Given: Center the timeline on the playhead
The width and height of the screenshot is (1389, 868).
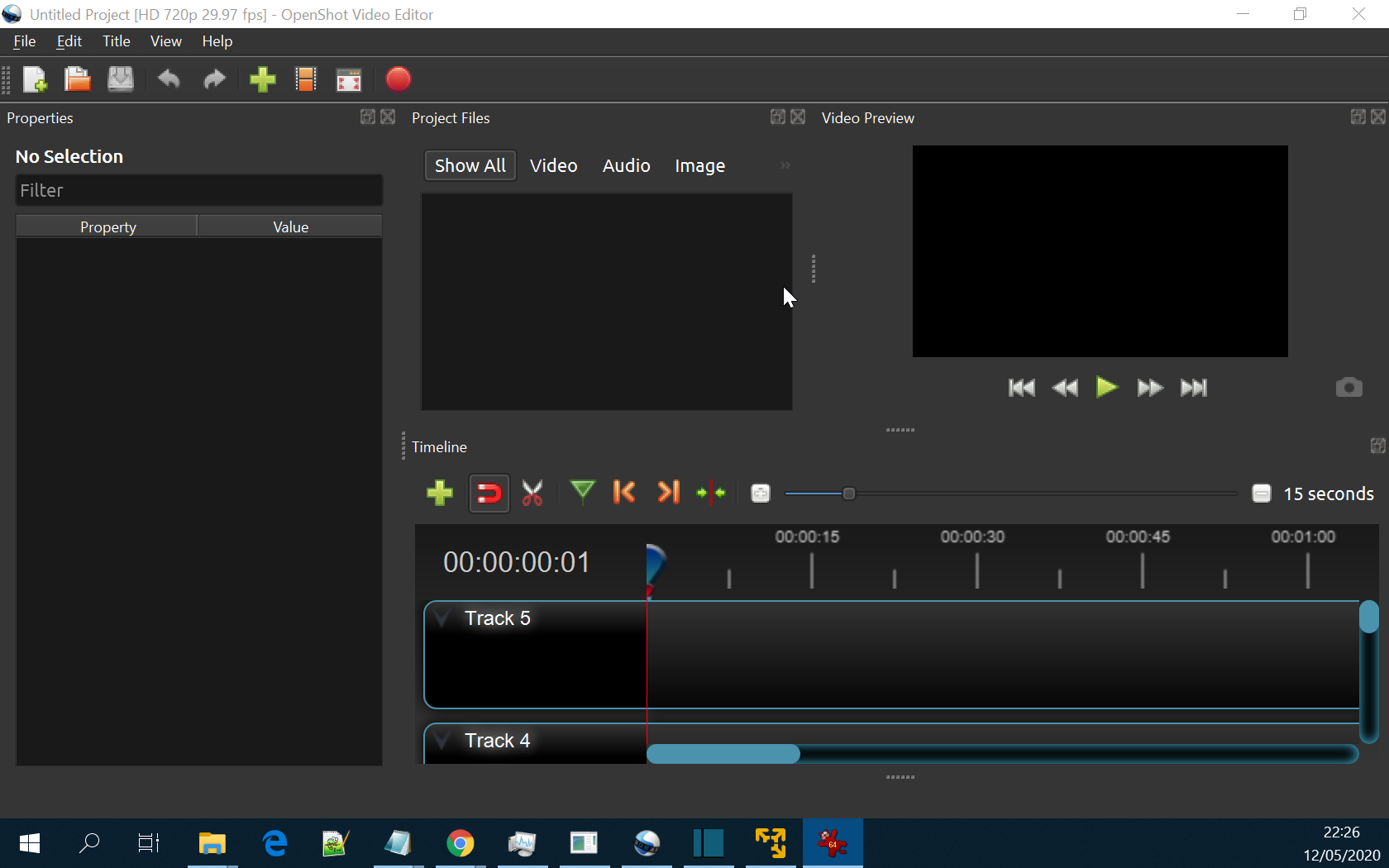Looking at the screenshot, I should click(x=710, y=493).
